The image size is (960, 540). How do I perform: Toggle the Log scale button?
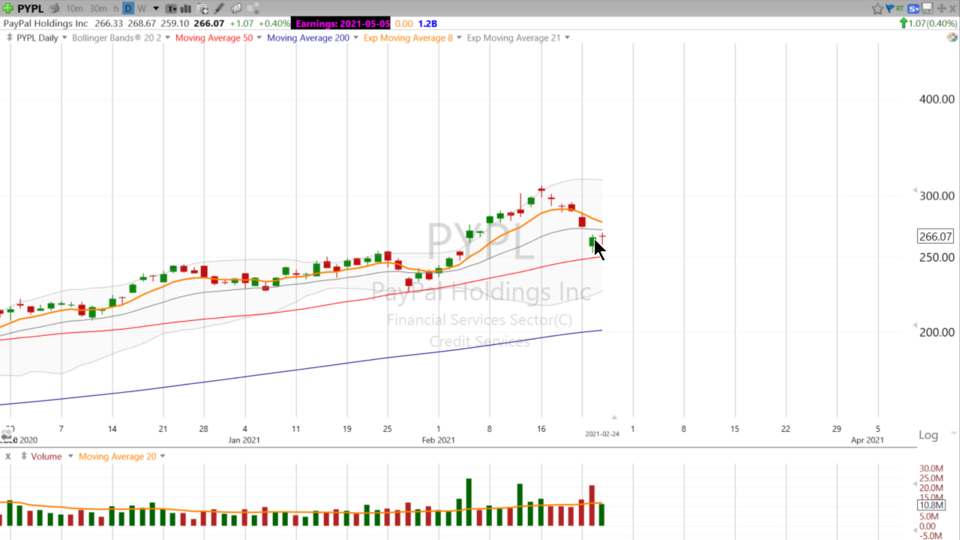tap(928, 435)
